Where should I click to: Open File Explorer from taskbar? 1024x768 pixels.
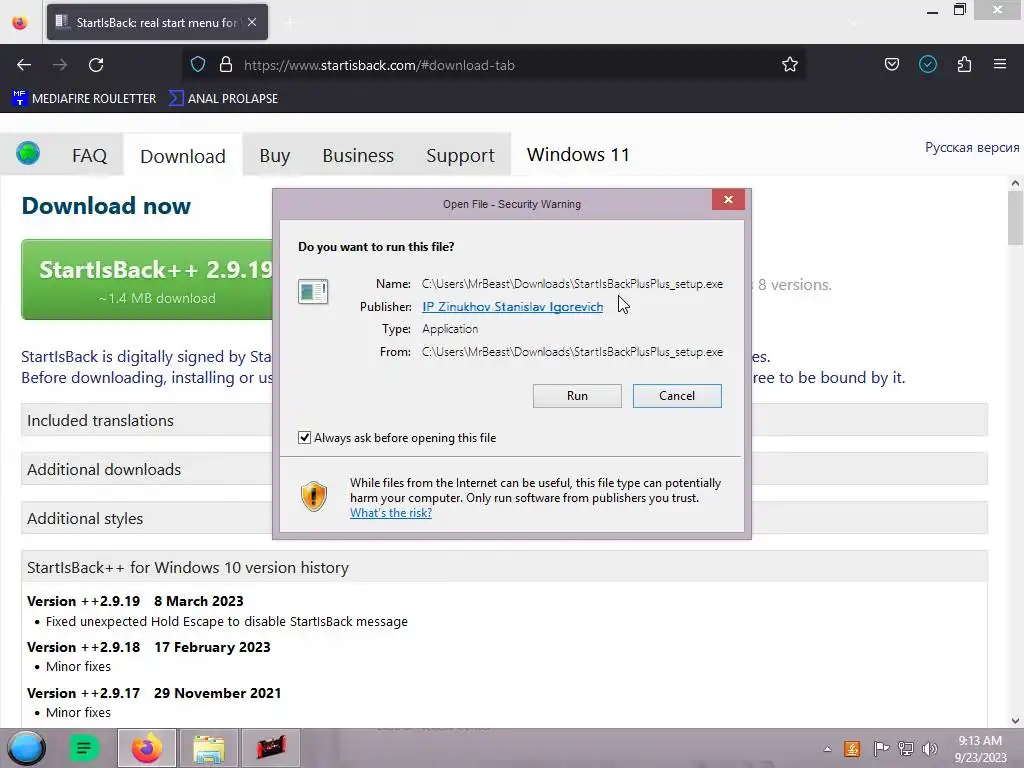pos(209,748)
